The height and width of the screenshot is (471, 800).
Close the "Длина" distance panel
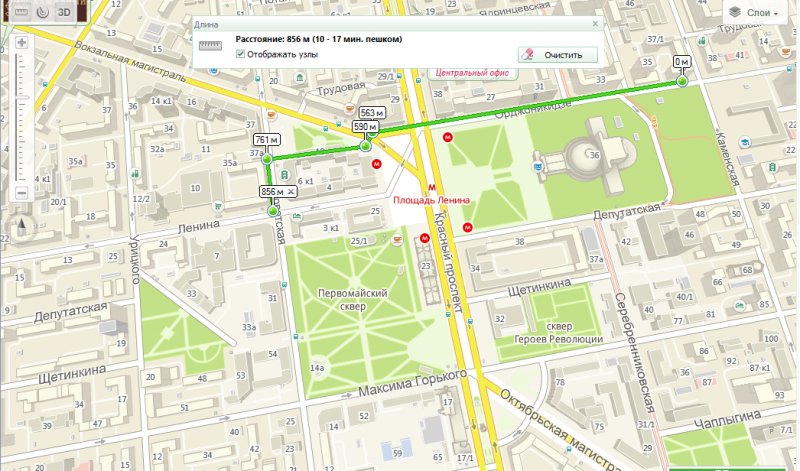click(595, 24)
